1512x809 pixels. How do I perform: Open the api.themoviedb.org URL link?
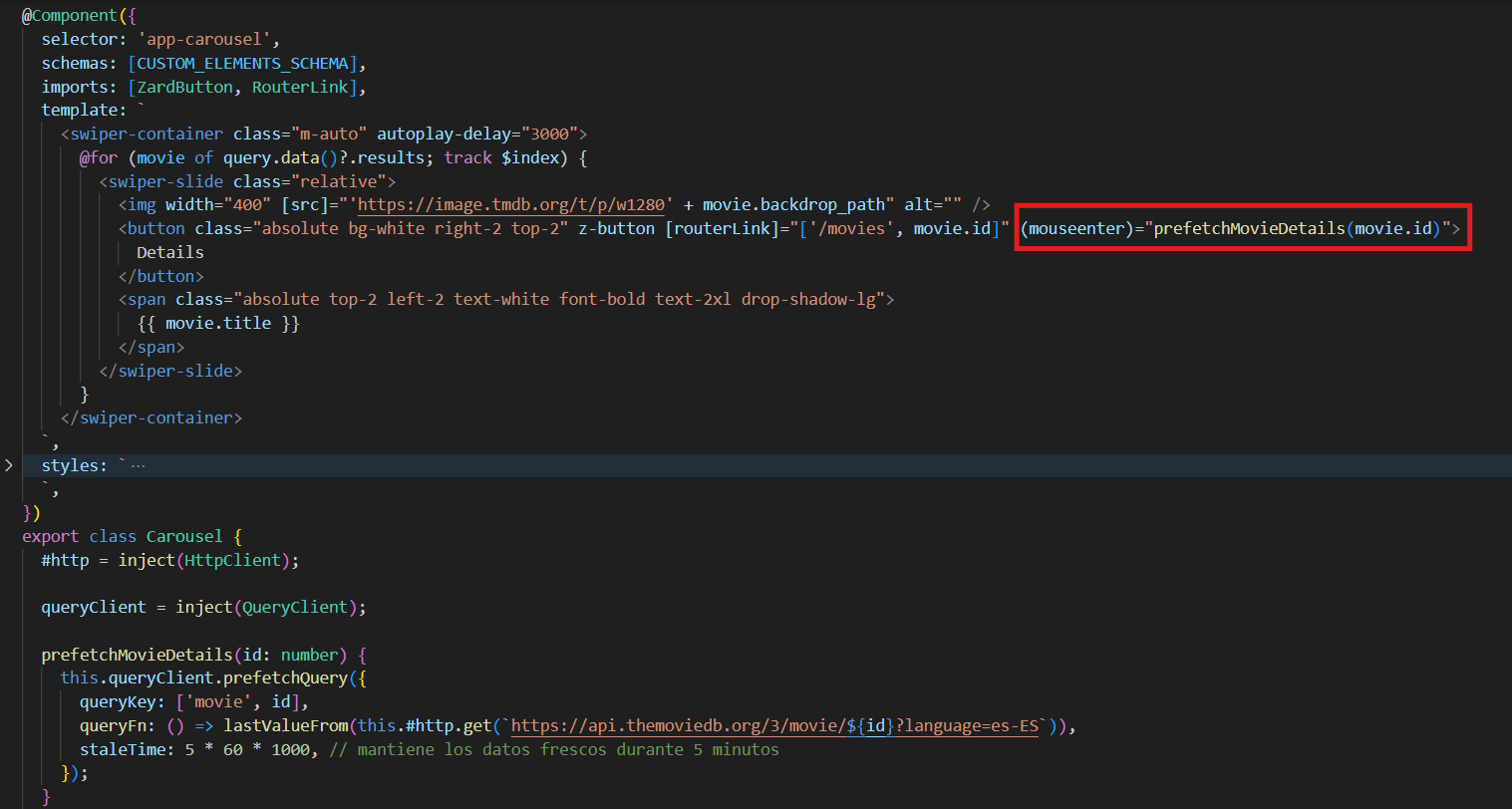(x=775, y=725)
